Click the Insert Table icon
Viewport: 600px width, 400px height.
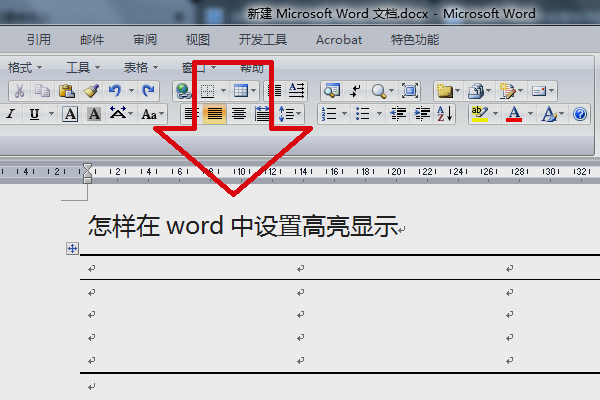click(x=241, y=91)
